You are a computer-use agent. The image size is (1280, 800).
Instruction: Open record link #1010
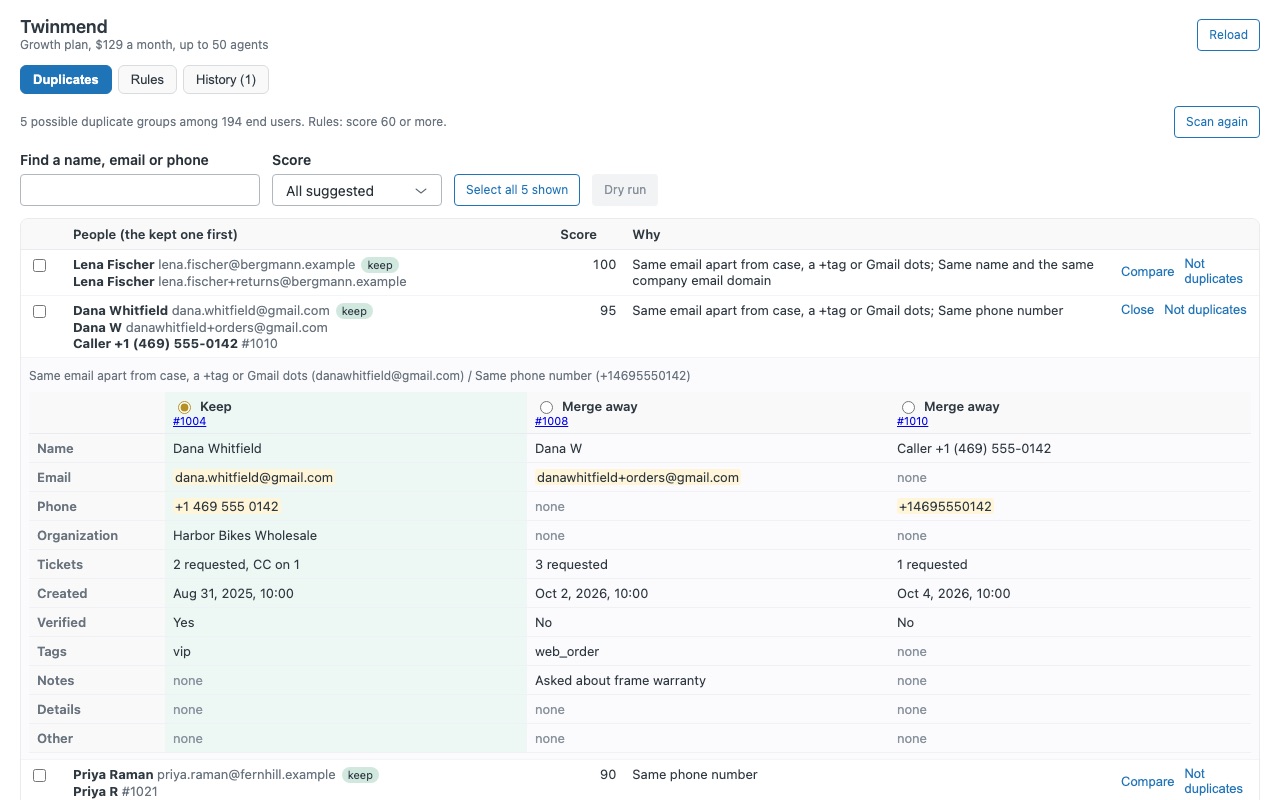coord(913,422)
